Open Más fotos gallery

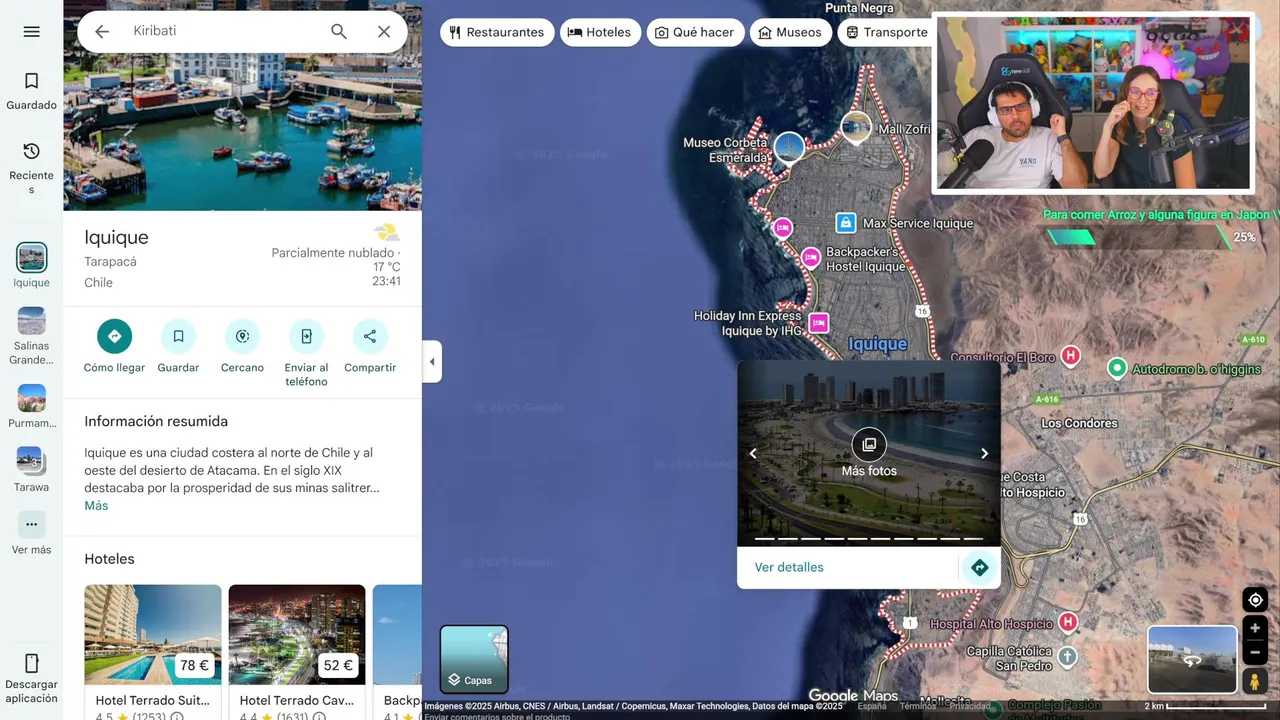869,453
